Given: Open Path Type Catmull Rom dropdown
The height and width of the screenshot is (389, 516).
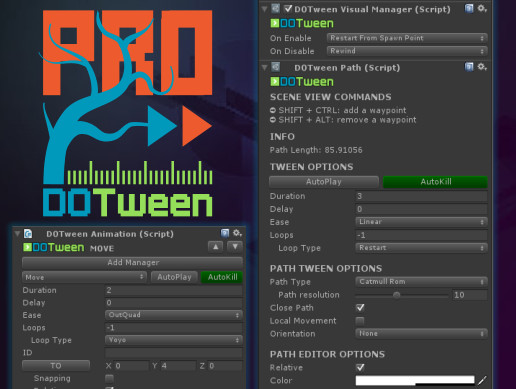Looking at the screenshot, I should pyautogui.click(x=422, y=282).
